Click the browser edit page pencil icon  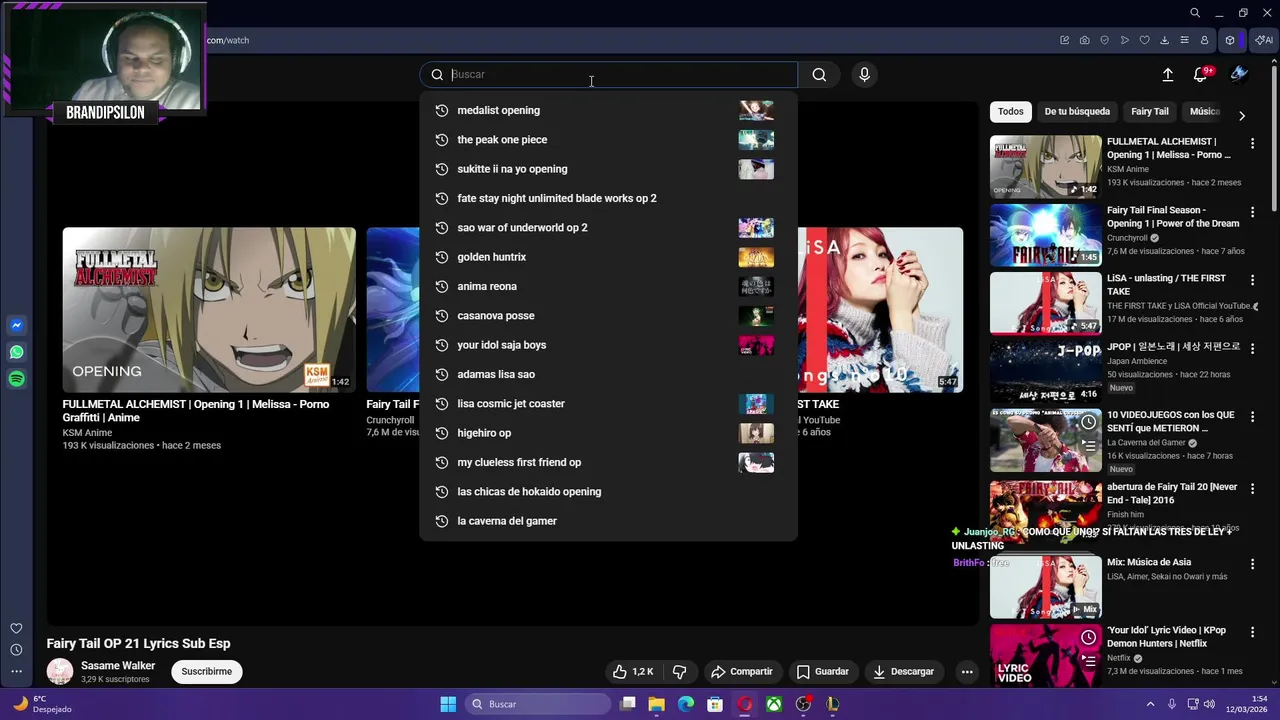1064,40
